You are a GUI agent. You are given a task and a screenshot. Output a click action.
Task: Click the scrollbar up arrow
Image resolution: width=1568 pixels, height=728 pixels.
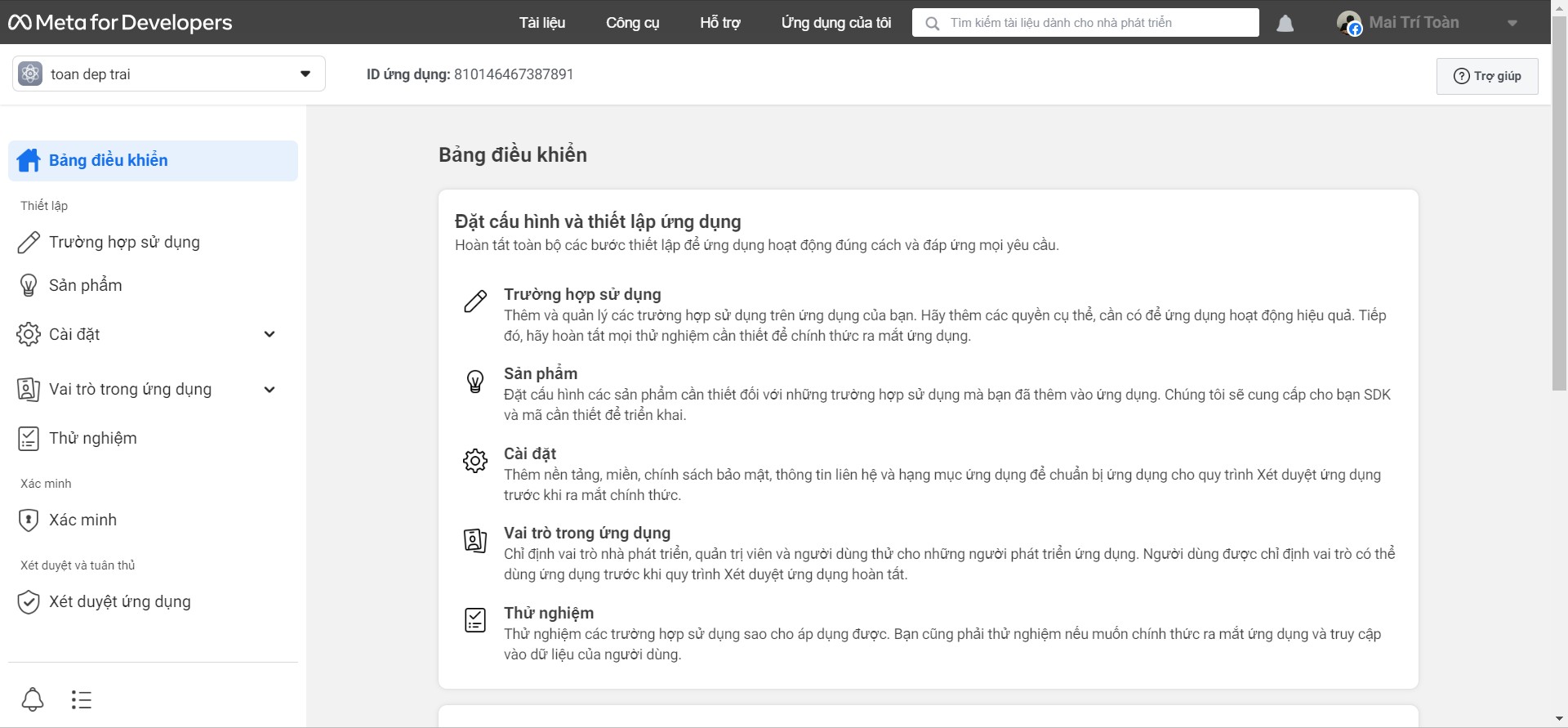point(1560,7)
